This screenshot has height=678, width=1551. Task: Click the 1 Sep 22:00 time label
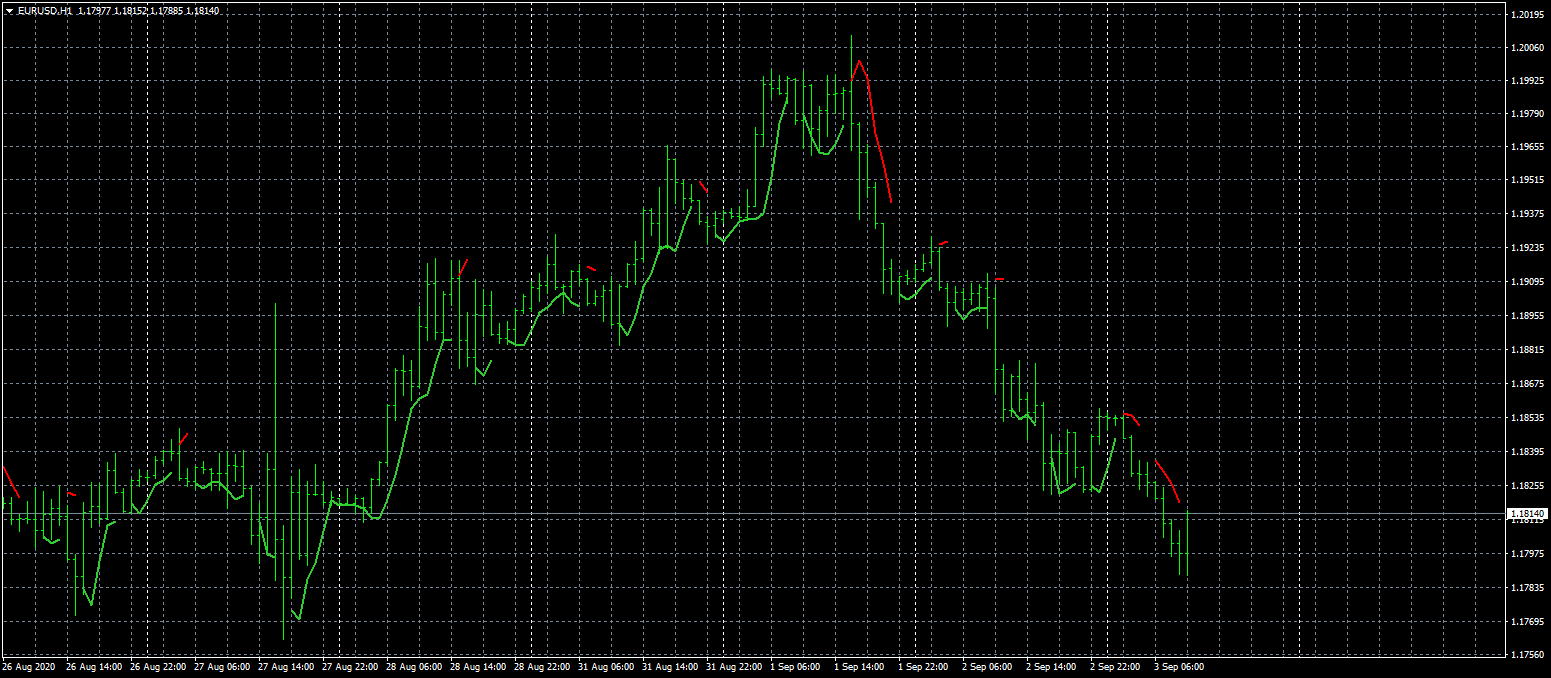(924, 667)
